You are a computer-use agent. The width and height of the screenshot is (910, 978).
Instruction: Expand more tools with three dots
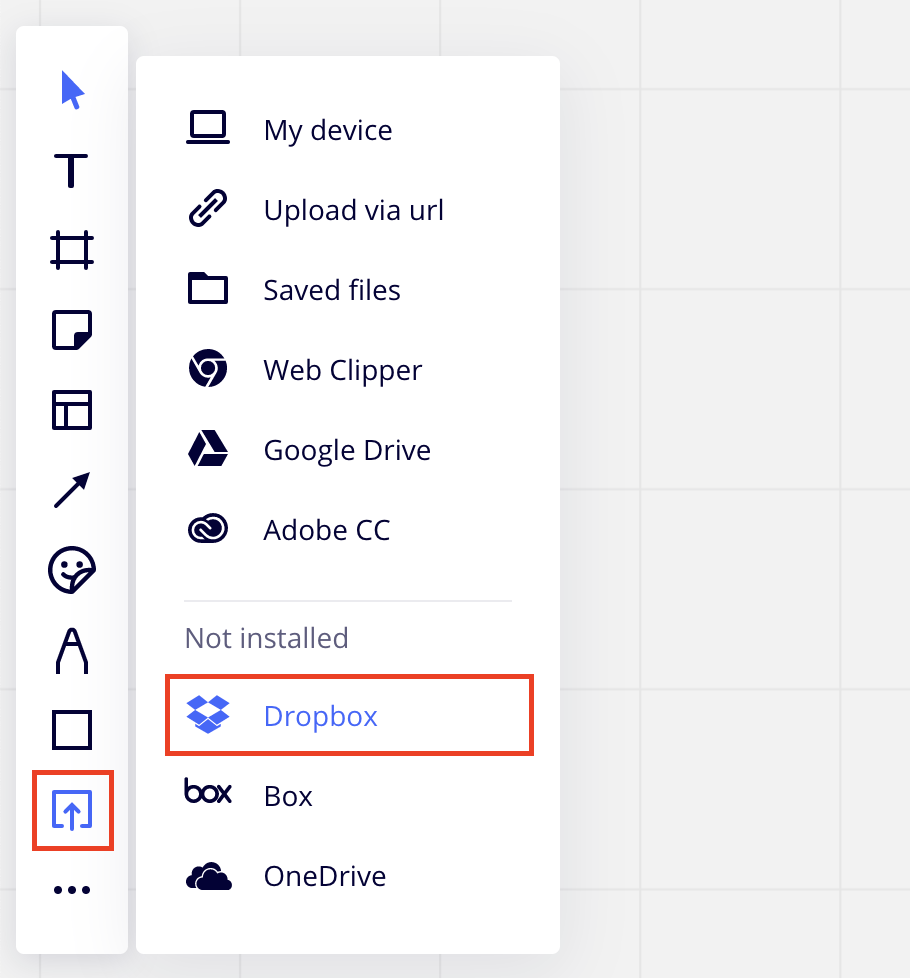pyautogui.click(x=72, y=890)
